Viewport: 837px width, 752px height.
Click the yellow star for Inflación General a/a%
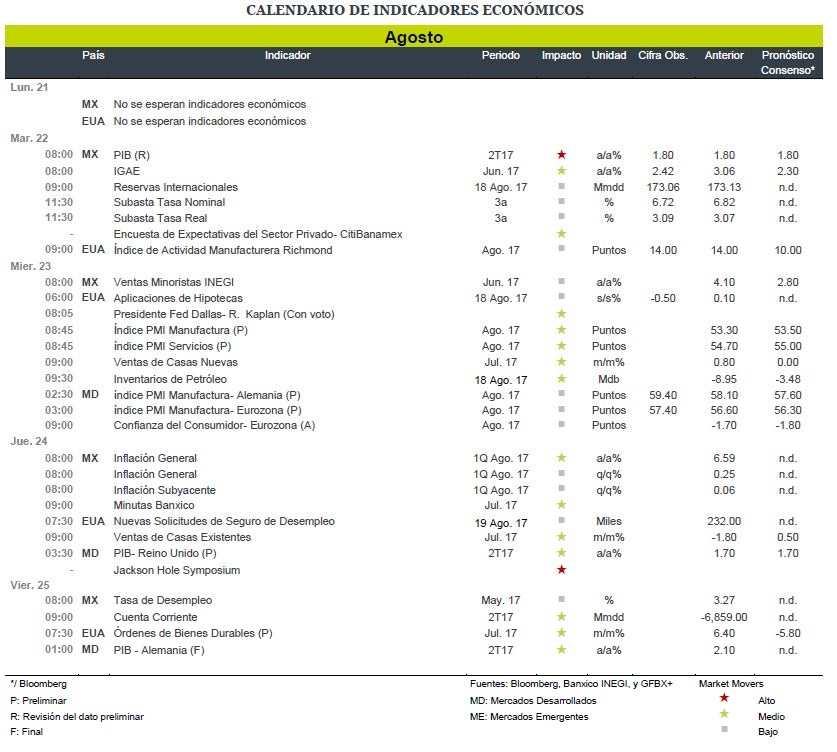coord(561,457)
